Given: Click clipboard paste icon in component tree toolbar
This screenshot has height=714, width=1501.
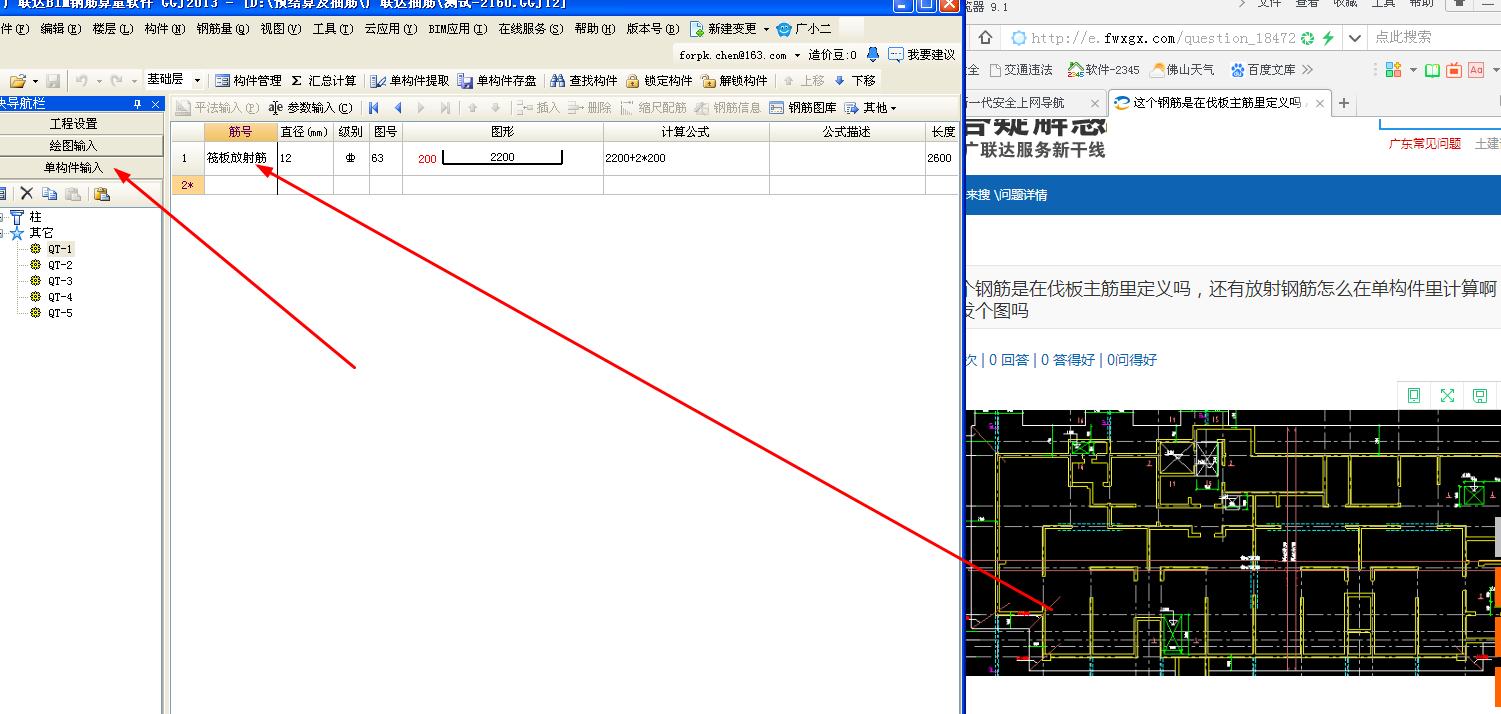Looking at the screenshot, I should 101,194.
